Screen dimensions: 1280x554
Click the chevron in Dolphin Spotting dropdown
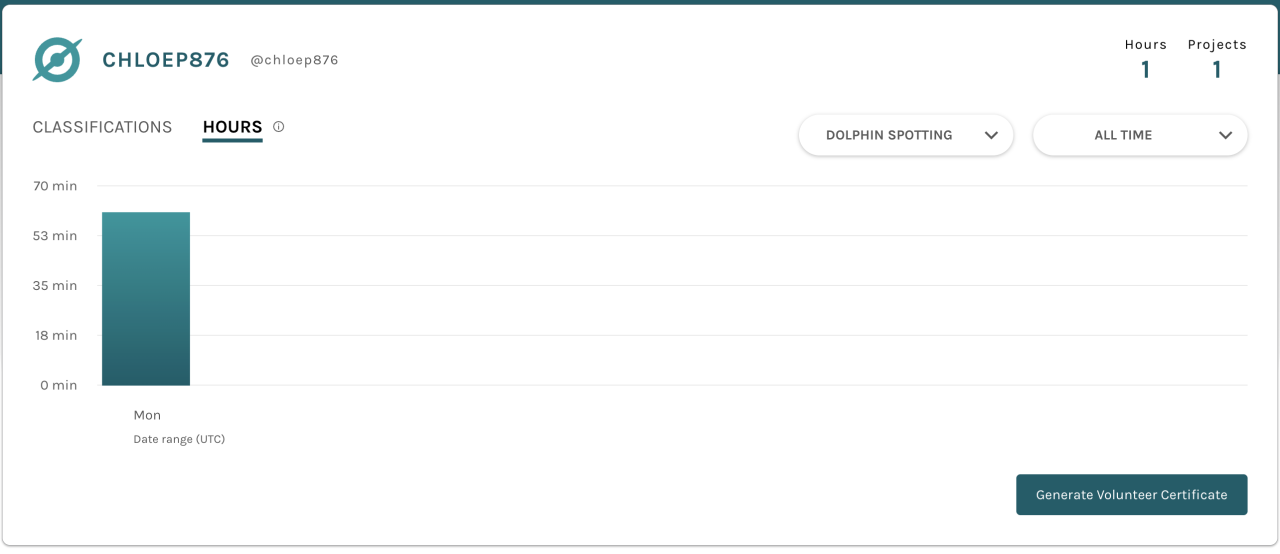991,136
